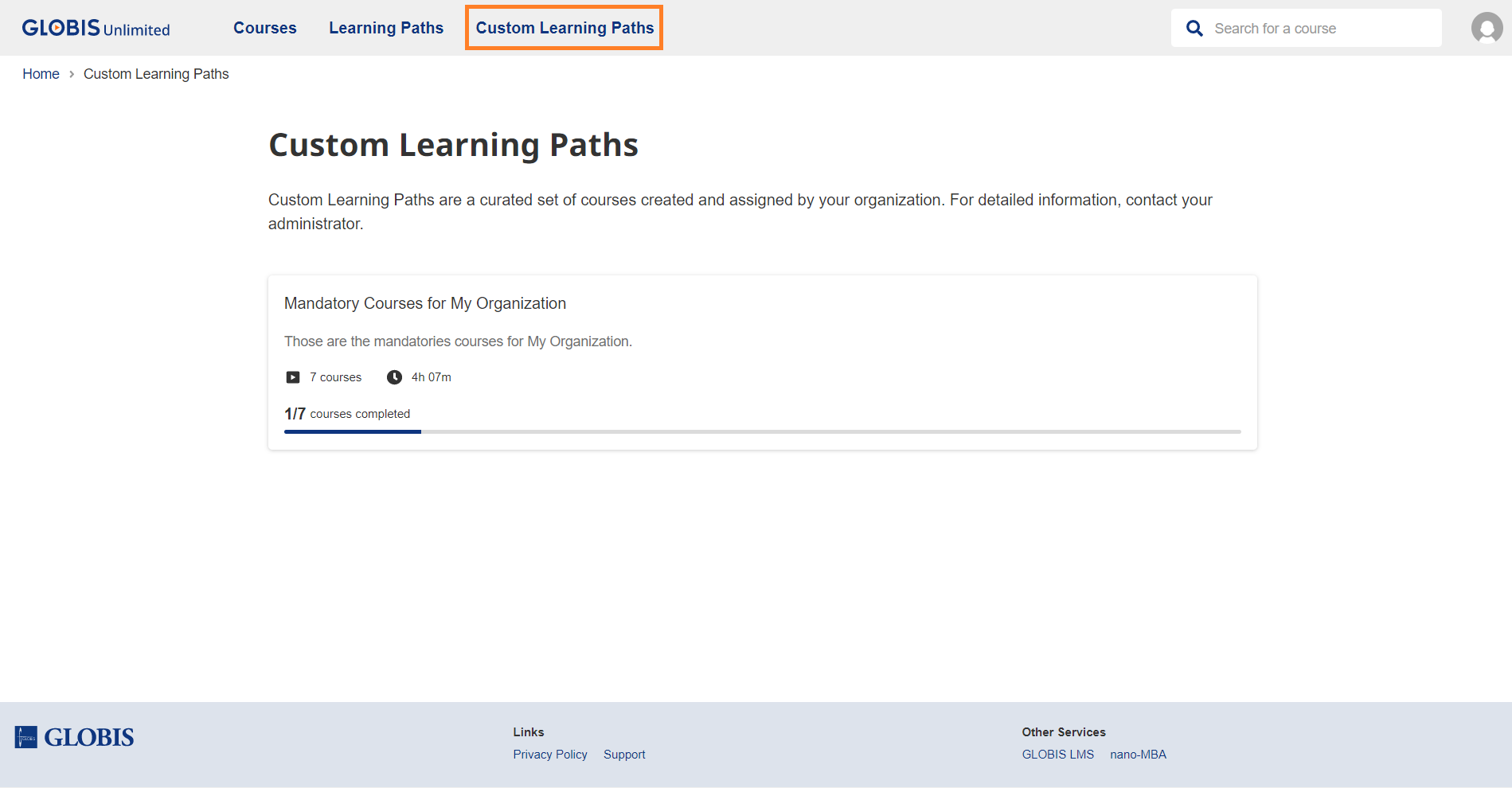Open the Home breadcrumb link

click(x=40, y=73)
